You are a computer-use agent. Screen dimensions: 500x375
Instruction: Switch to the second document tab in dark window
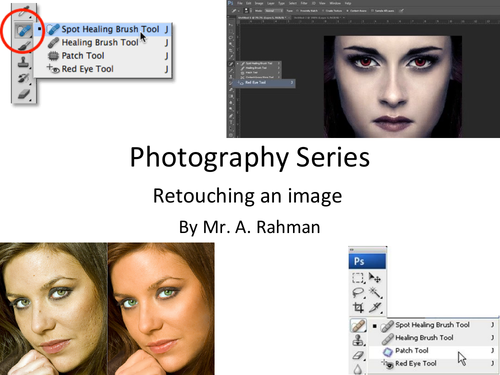click(319, 18)
